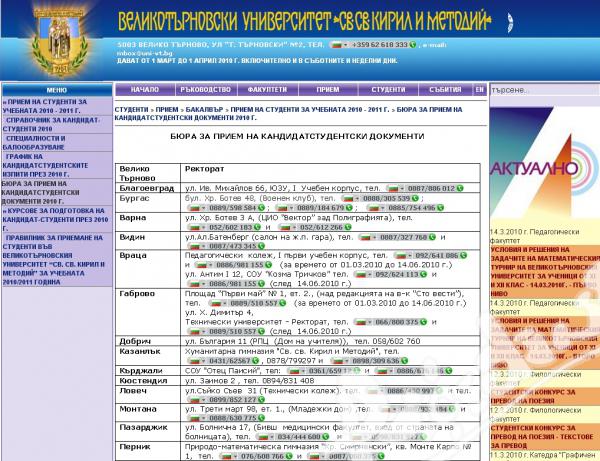Open sidebar link 'СПРАВОЧНИК ЗА КАНДИДАТ-СТУДЕНТИ 2010'
This screenshot has height=461, width=600.
(51, 124)
